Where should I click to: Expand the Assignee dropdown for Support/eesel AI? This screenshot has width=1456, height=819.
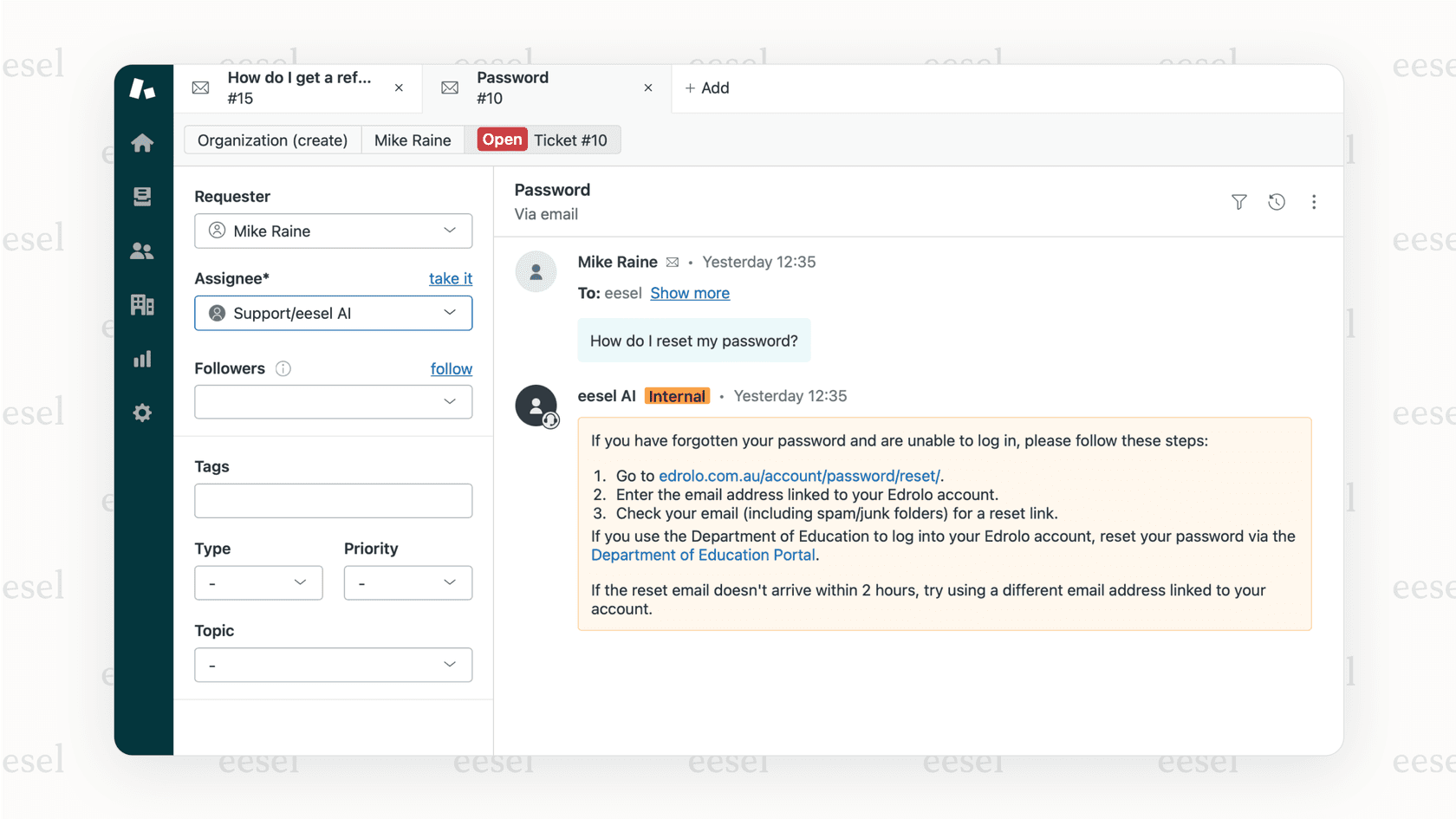(x=333, y=313)
